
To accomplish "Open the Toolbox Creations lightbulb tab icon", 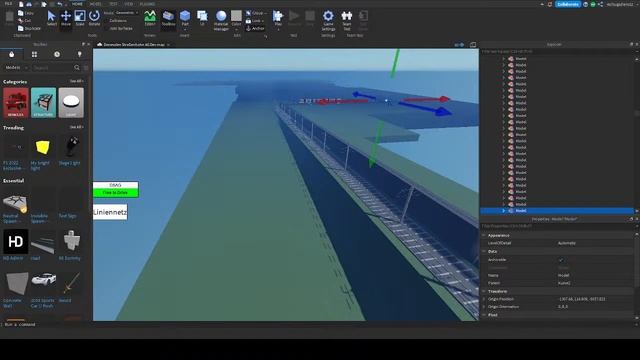I will click(x=80, y=54).
